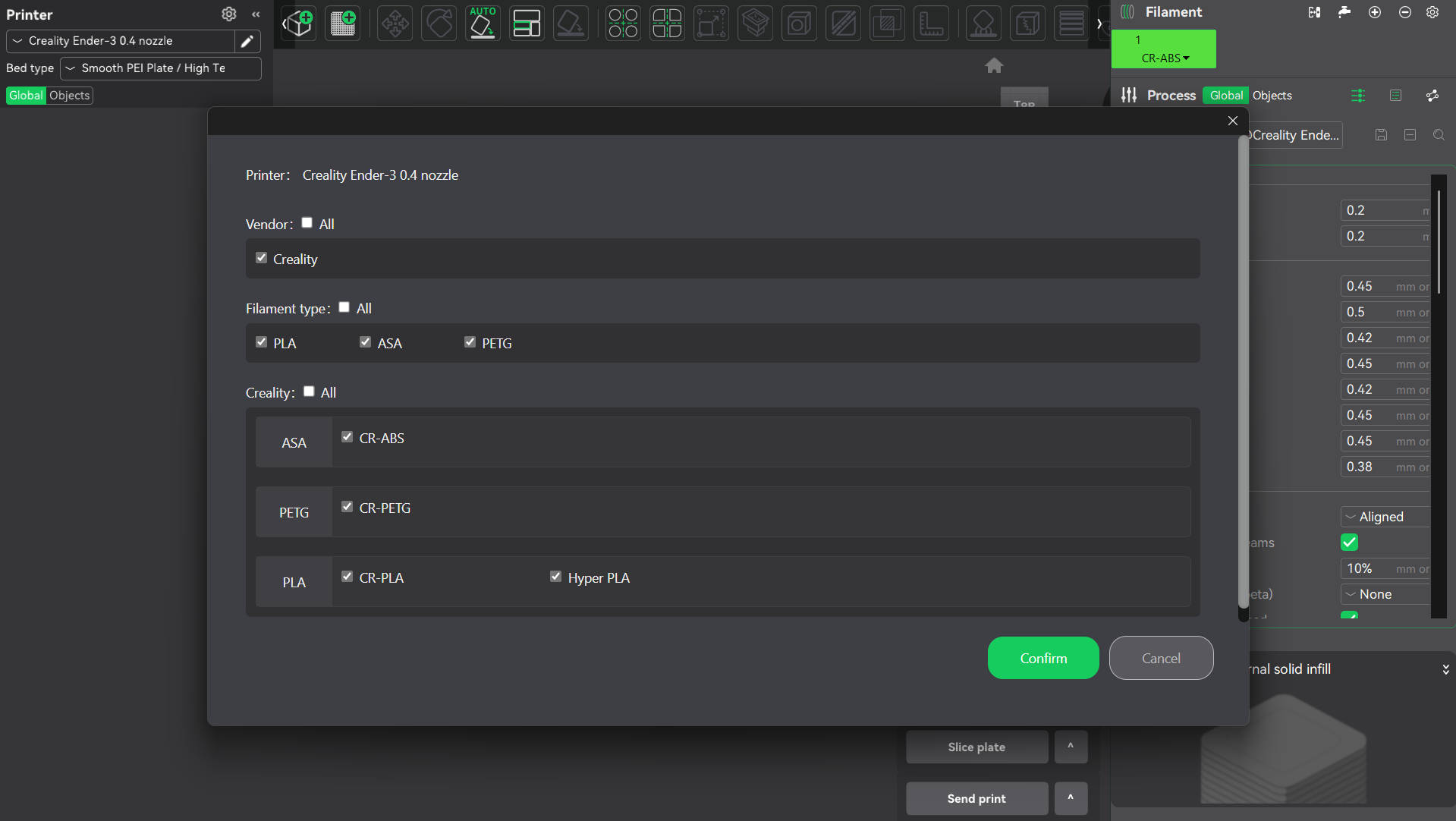Click the filament sync icon next to faucet
The image size is (1456, 821).
click(1314, 12)
